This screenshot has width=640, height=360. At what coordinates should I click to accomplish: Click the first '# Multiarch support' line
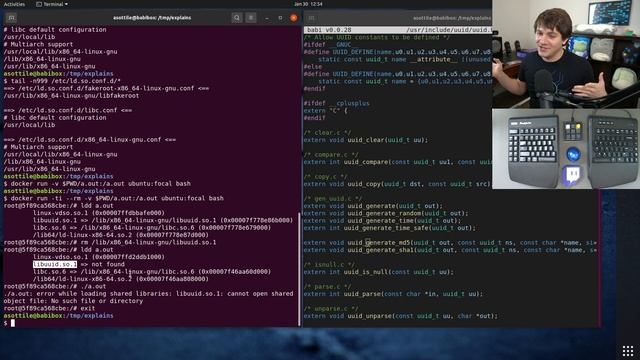[x=38, y=44]
